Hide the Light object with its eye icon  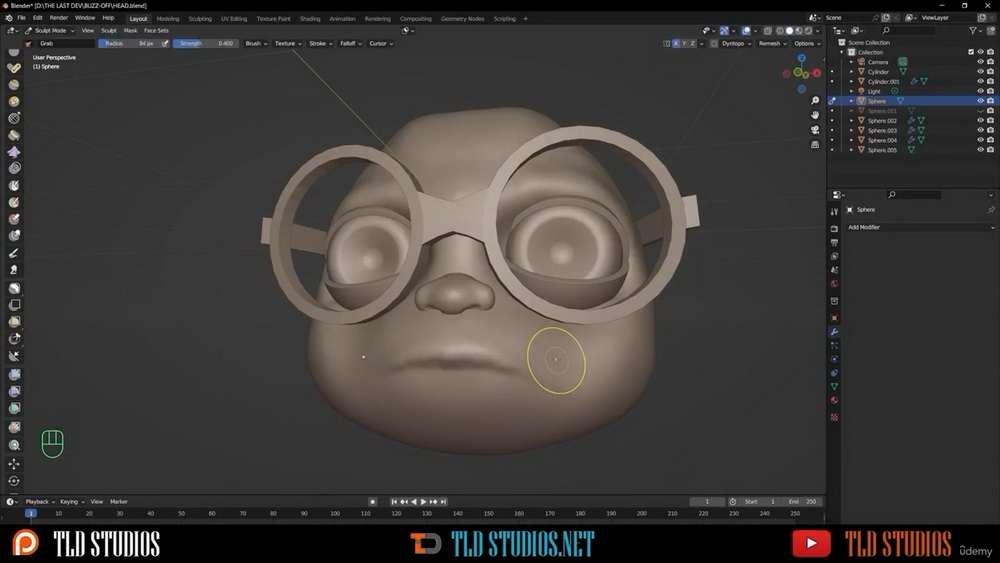click(x=980, y=91)
